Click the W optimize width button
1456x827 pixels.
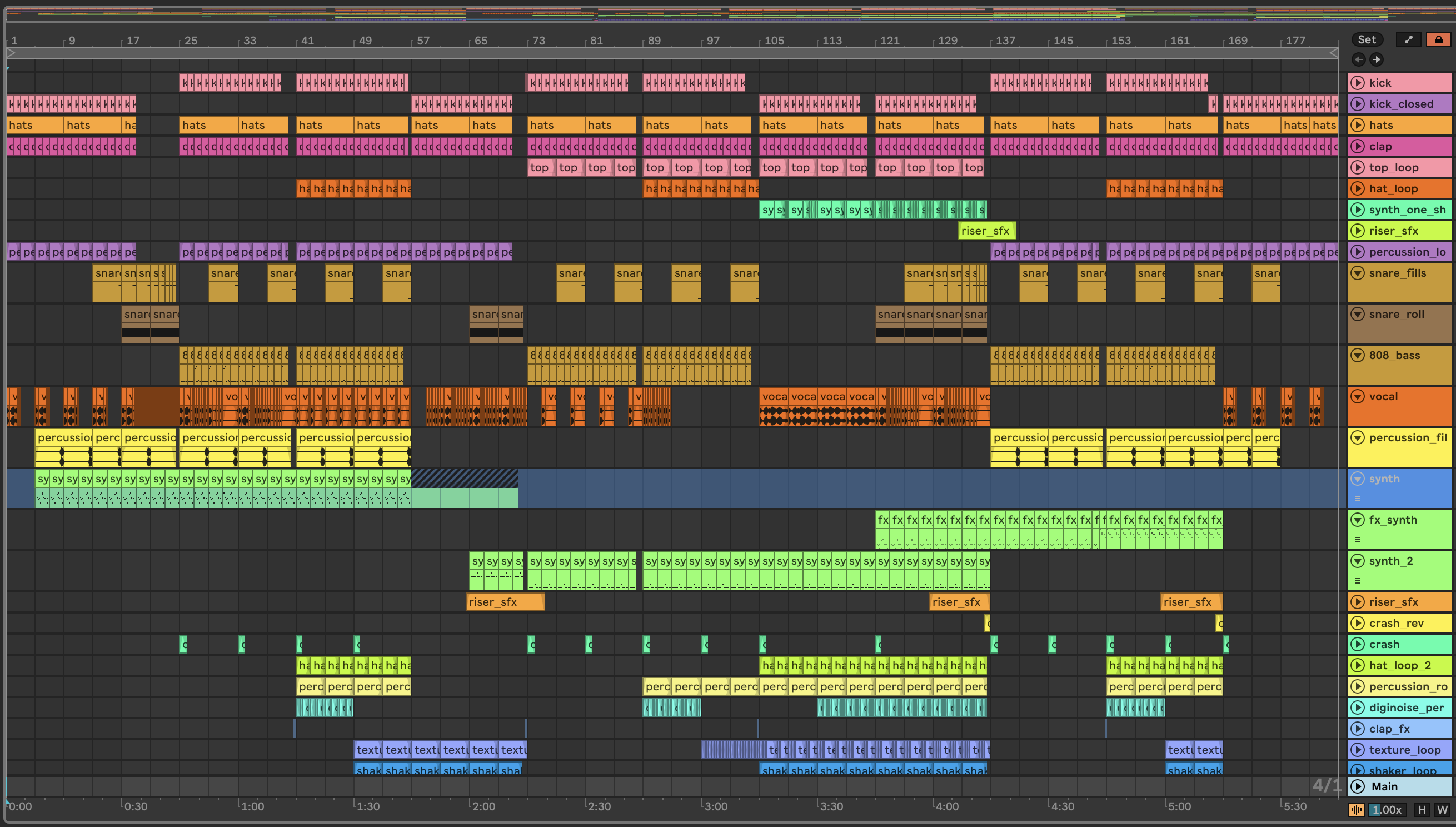(1442, 809)
